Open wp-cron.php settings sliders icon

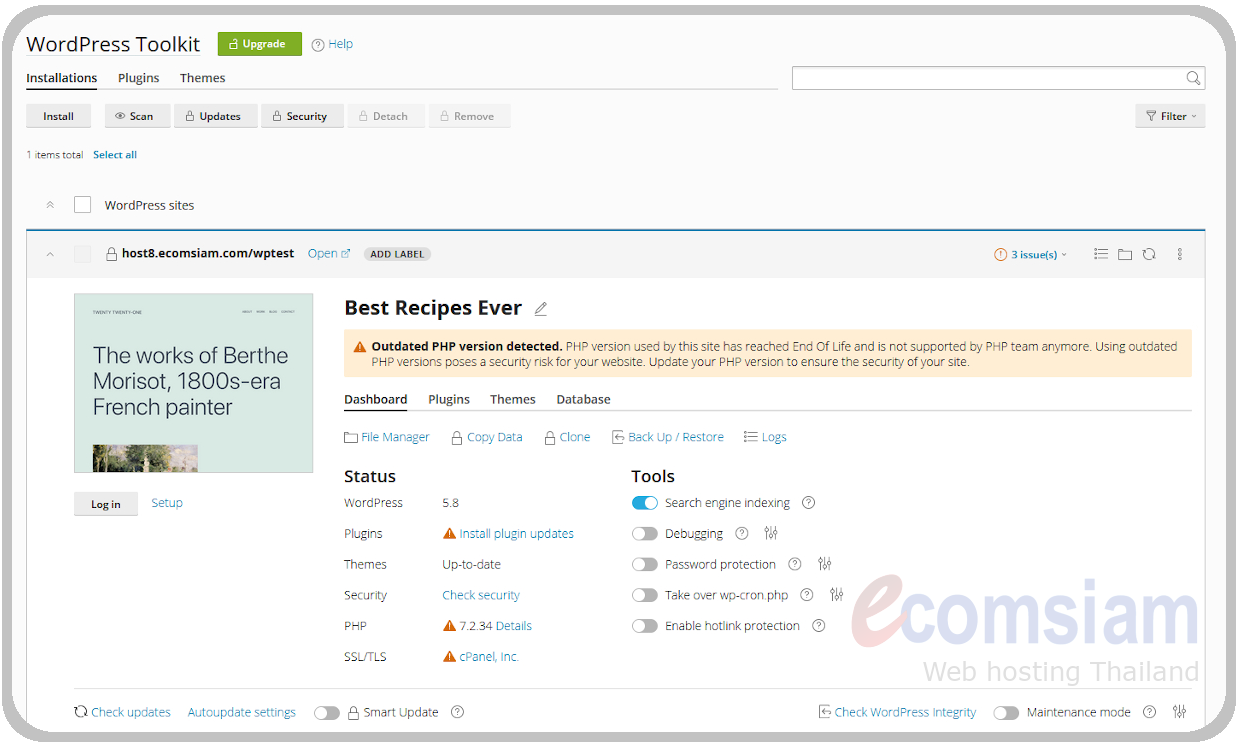coord(836,595)
